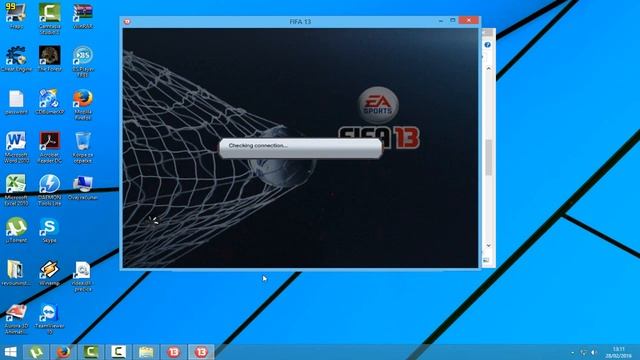Close the FIFA 13 window
Viewport: 640px width, 360px height.
[469, 20]
